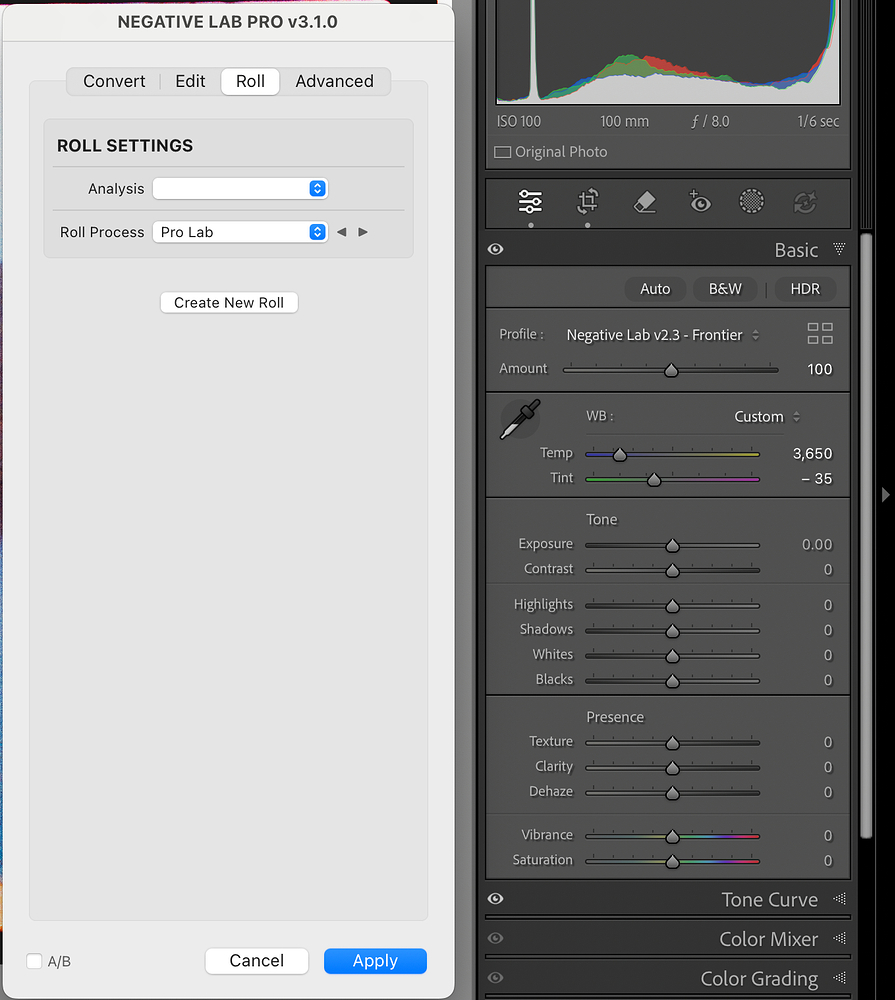Viewport: 895px width, 1000px height.
Task: Open the Red Eye correction tool
Action: click(699, 202)
